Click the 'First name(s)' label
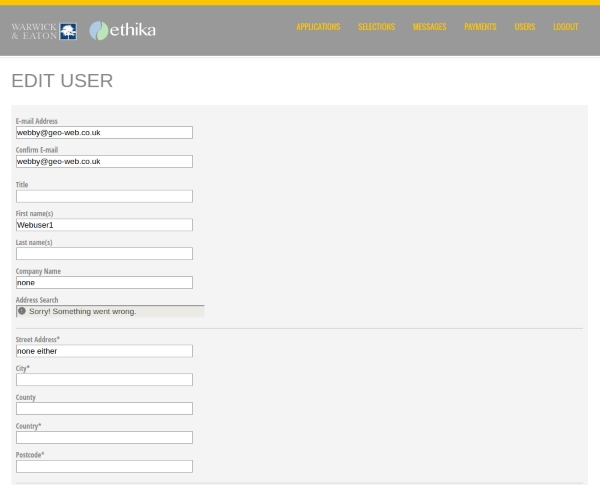Screen dimensions: 600x485 click(34, 213)
